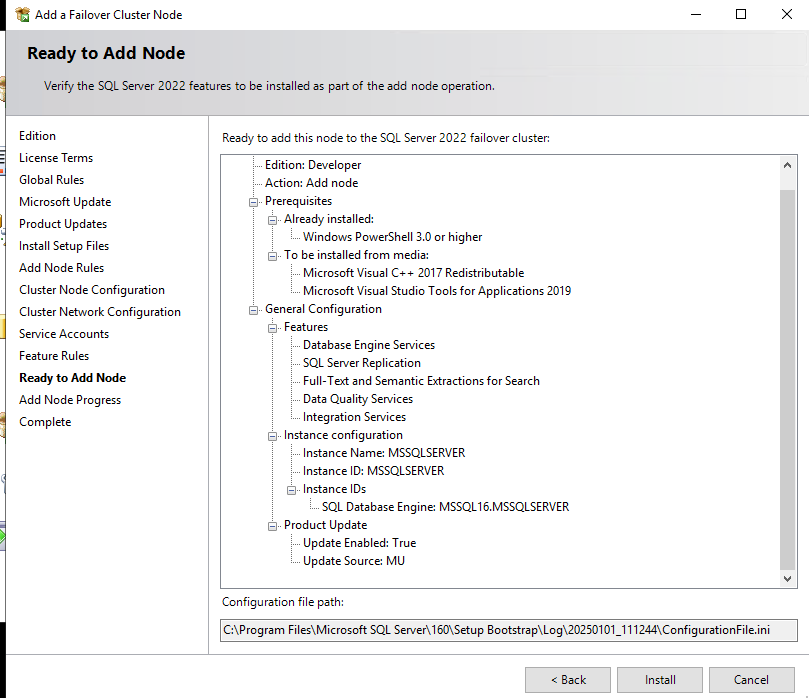The height and width of the screenshot is (698, 809).
Task: Select the Action: Add node row
Action: point(311,183)
